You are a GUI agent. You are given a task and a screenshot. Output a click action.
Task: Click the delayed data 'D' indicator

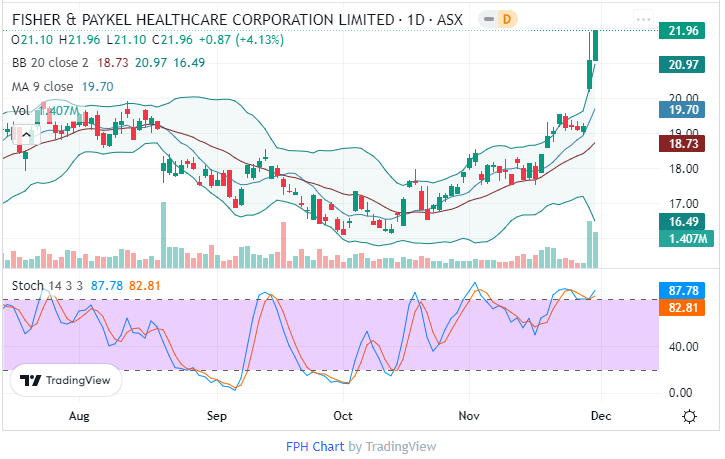(506, 20)
